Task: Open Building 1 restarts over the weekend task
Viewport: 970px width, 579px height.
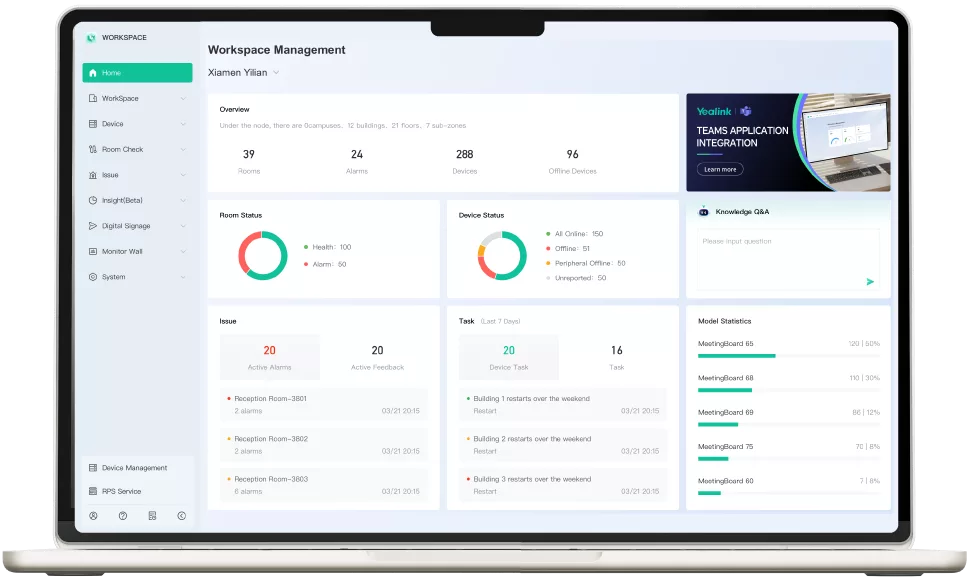Action: pos(563,405)
